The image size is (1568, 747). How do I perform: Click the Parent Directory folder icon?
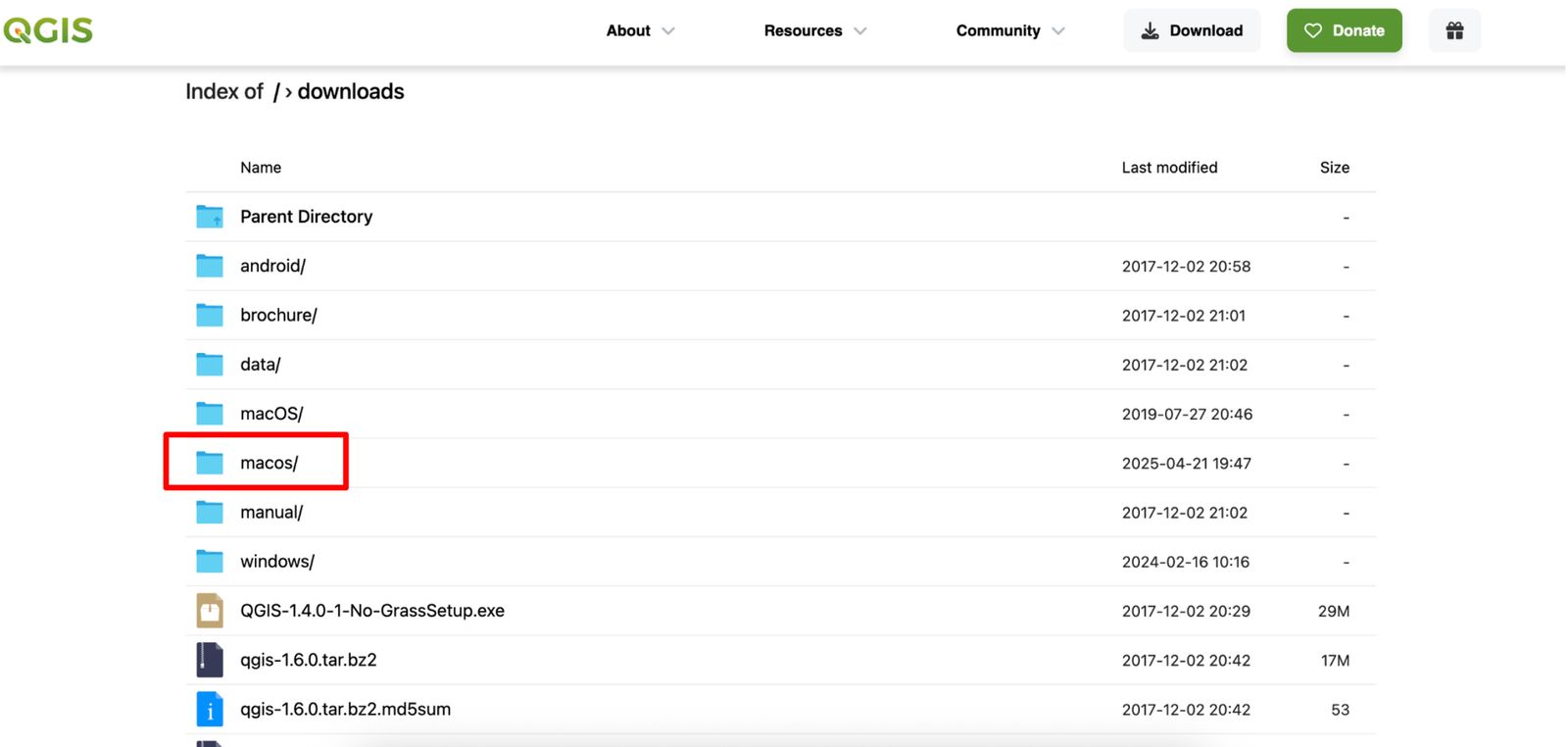coord(210,217)
